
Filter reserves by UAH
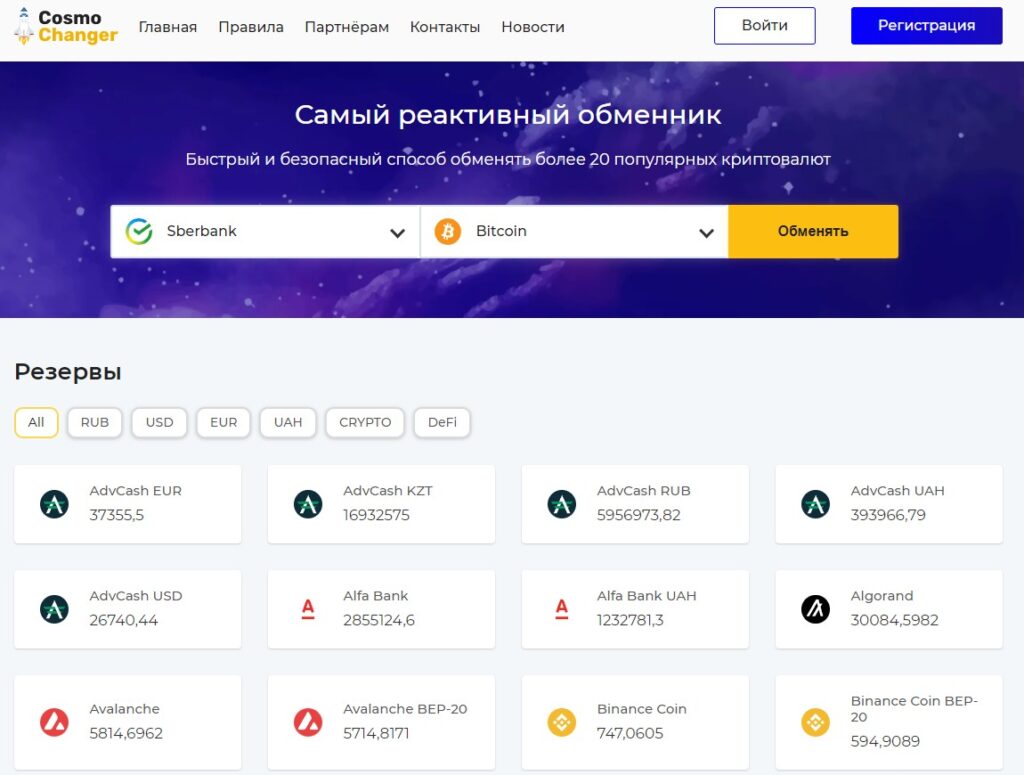coord(288,422)
